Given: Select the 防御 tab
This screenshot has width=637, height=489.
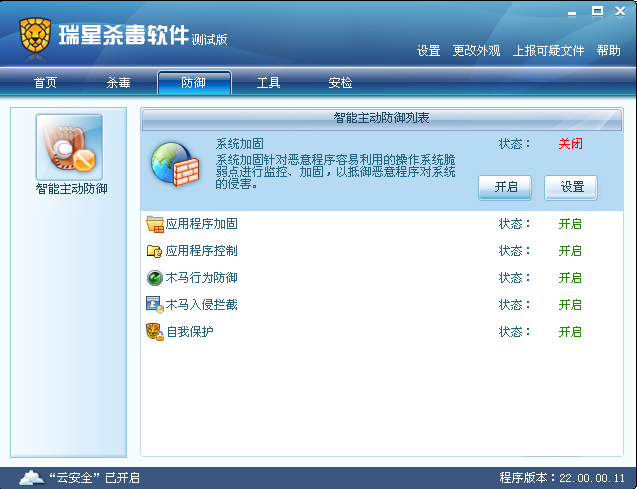Looking at the screenshot, I should 194,83.
